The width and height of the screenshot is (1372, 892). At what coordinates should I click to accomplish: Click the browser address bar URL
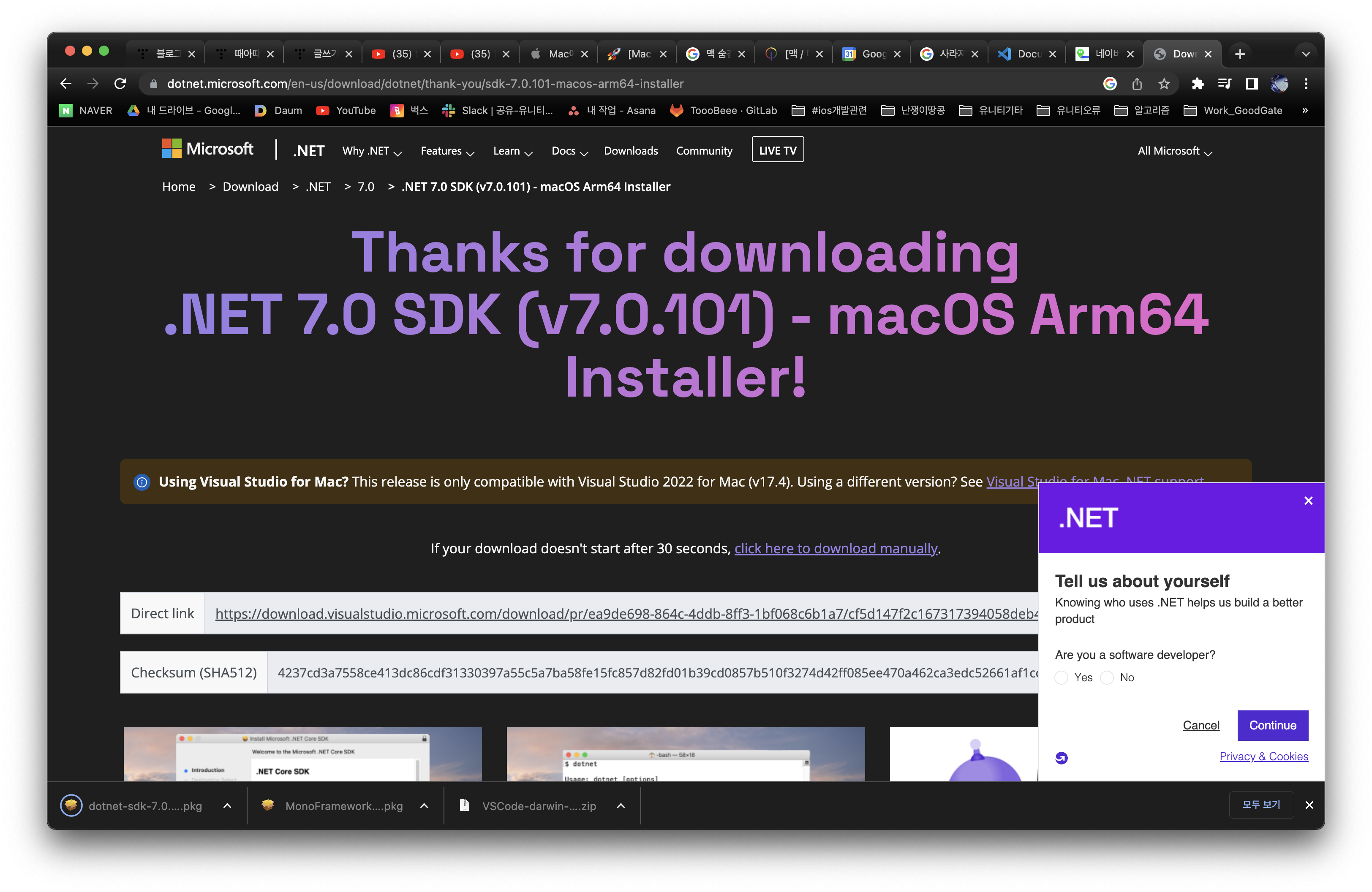tap(425, 84)
